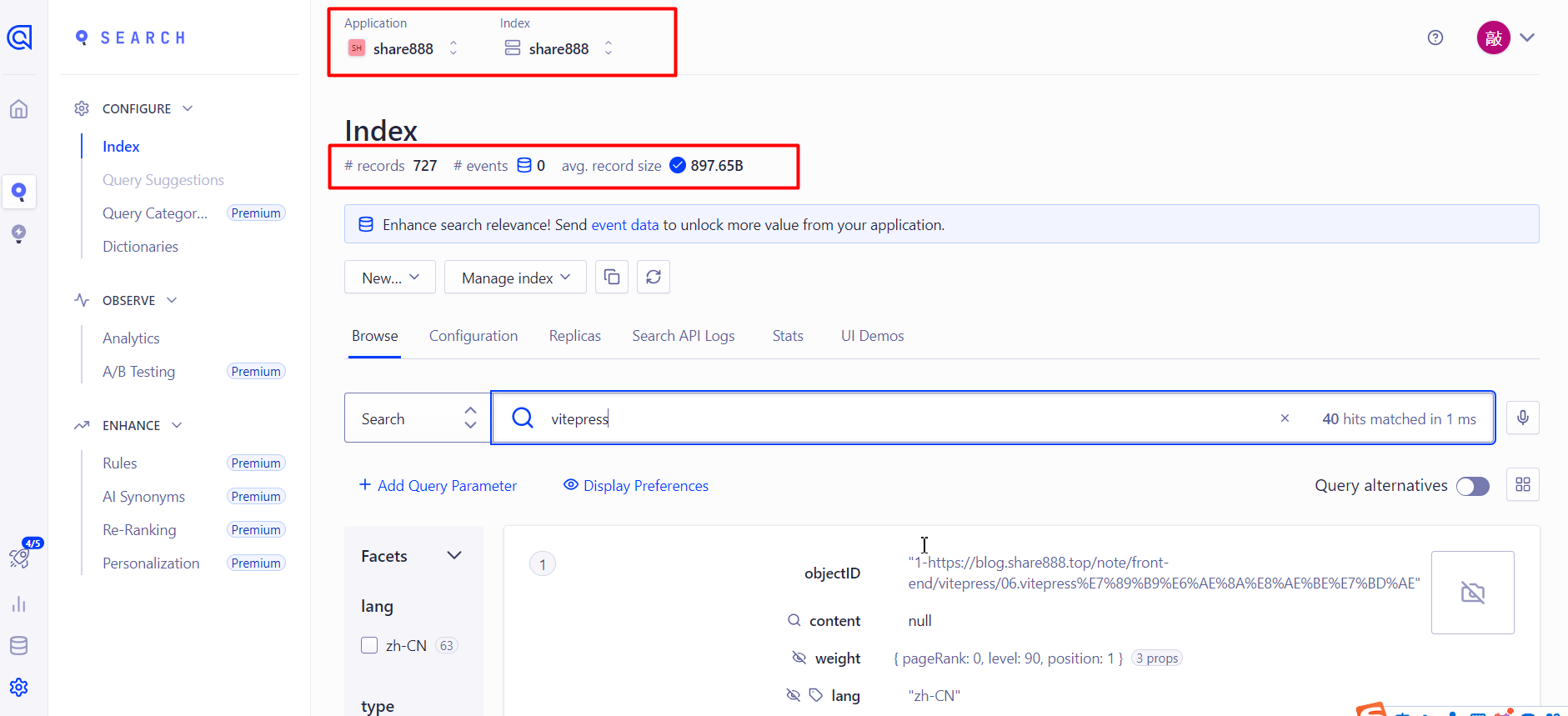Click the microphone voice search button
The width and height of the screenshot is (1568, 716).
pos(1523,418)
